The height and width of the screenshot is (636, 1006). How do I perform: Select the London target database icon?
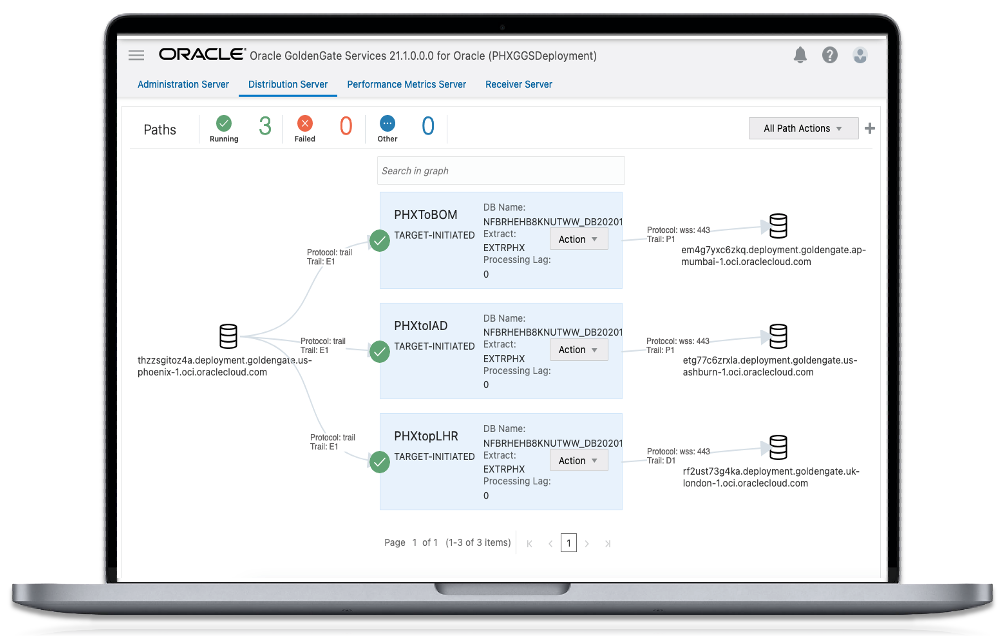tap(778, 447)
